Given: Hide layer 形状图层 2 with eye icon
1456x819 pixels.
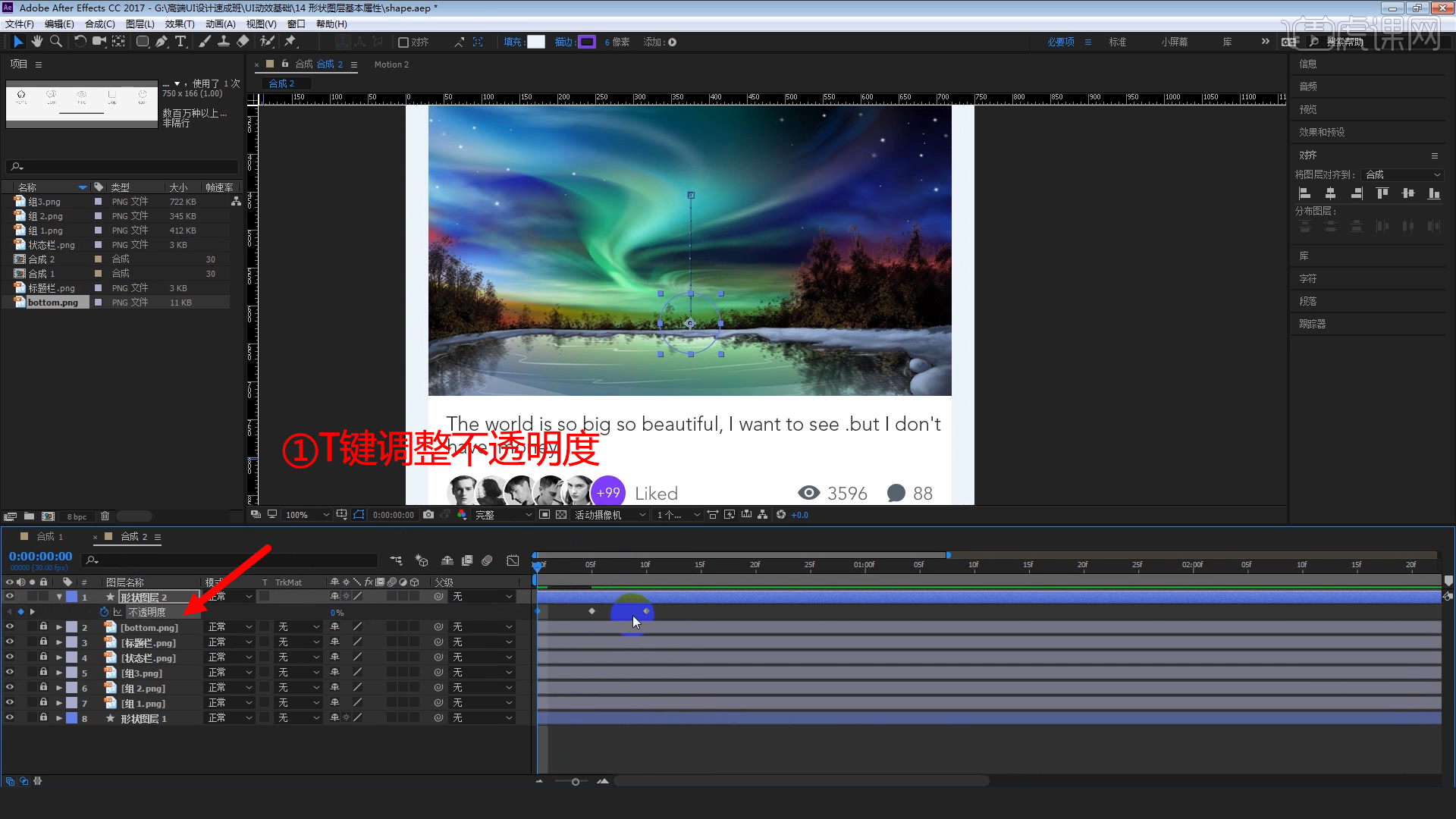Looking at the screenshot, I should pos(9,597).
